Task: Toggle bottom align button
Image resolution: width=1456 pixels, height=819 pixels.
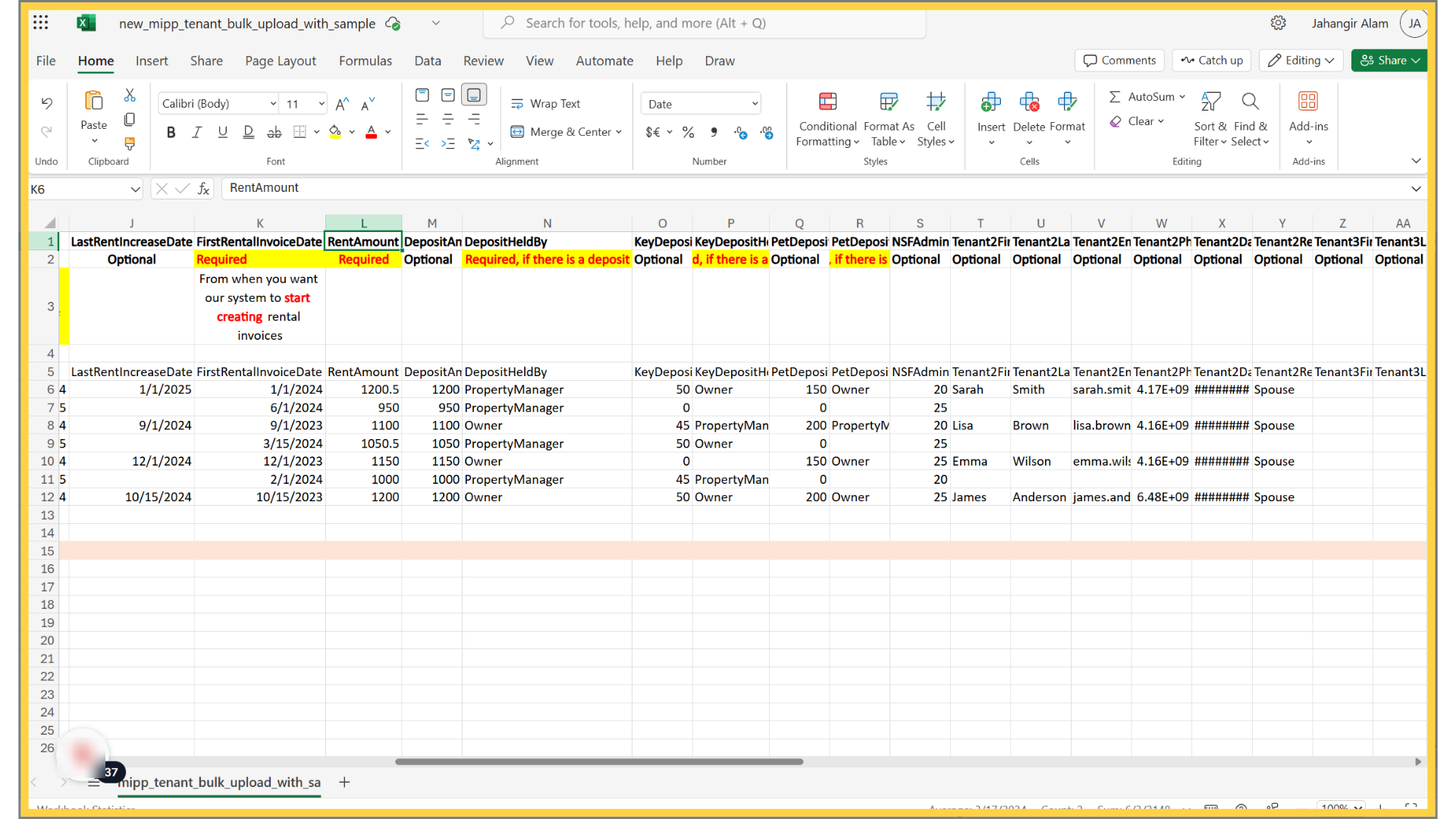Action: click(x=474, y=95)
